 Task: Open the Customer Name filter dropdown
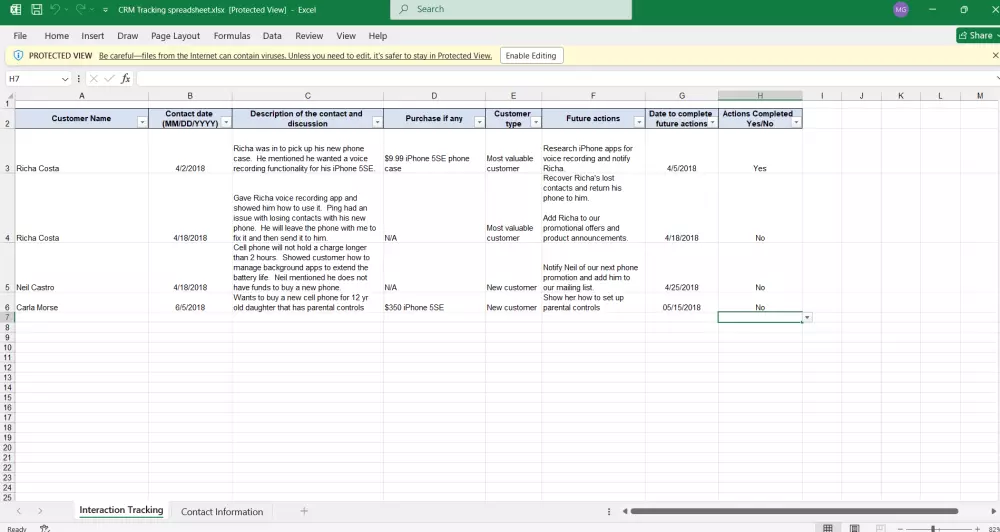[141, 122]
